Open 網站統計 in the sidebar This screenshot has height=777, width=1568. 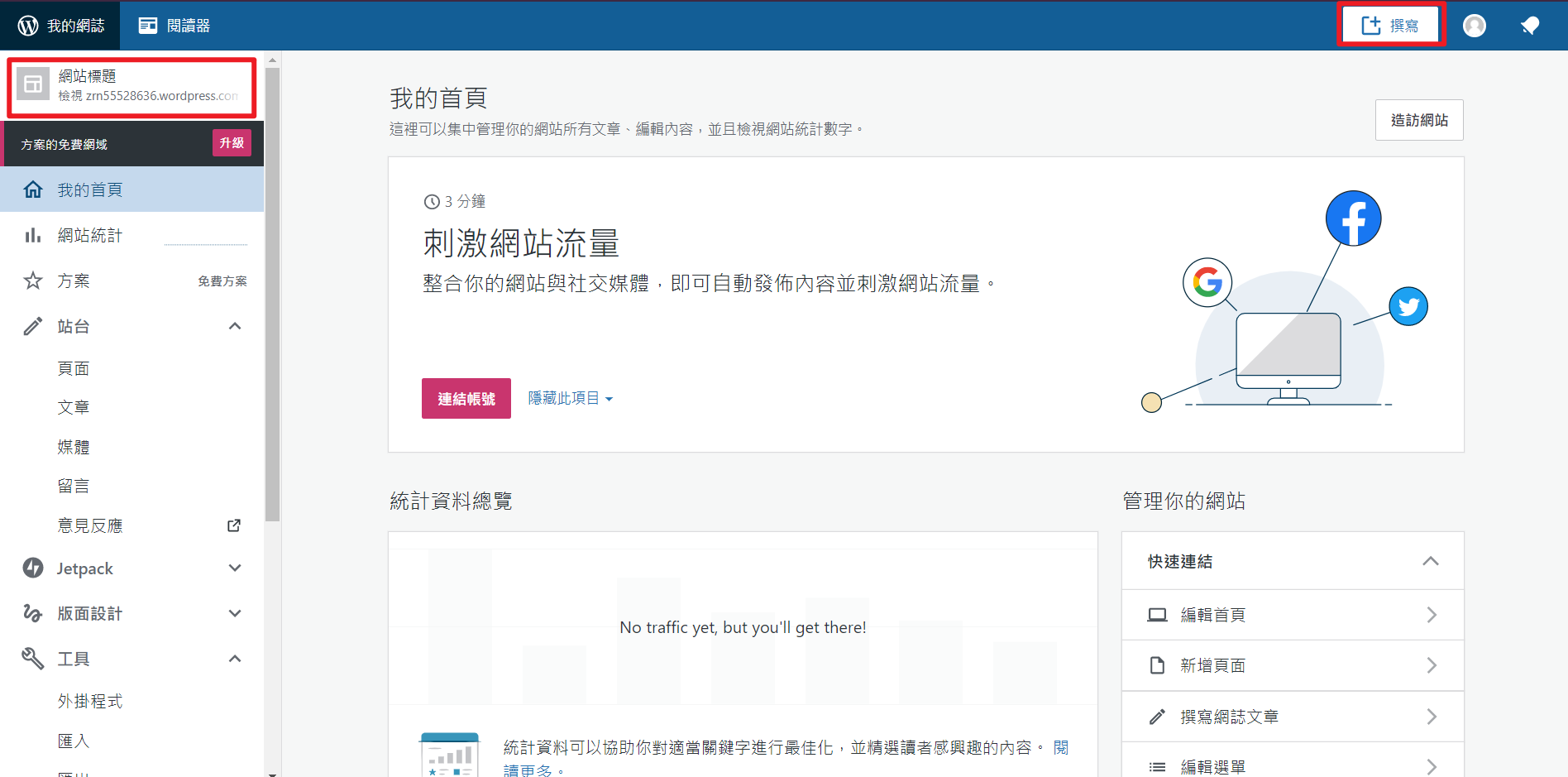89,236
